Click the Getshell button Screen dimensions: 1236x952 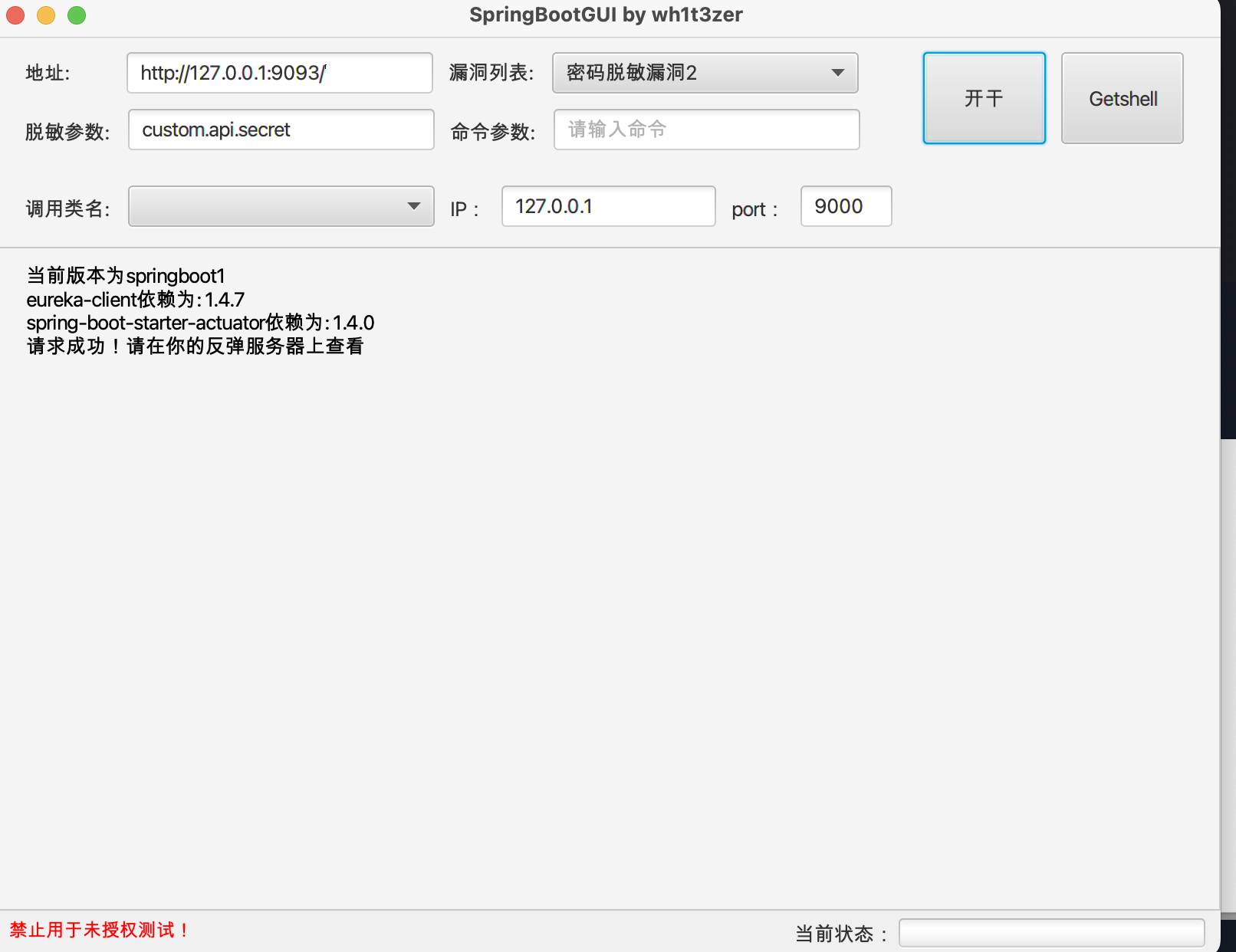click(x=1123, y=98)
